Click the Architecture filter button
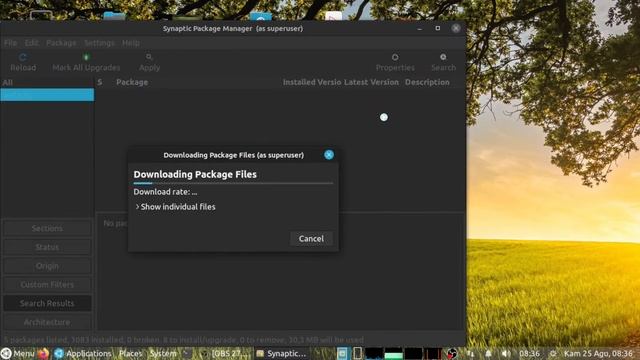The width and height of the screenshot is (640, 360). (47, 322)
